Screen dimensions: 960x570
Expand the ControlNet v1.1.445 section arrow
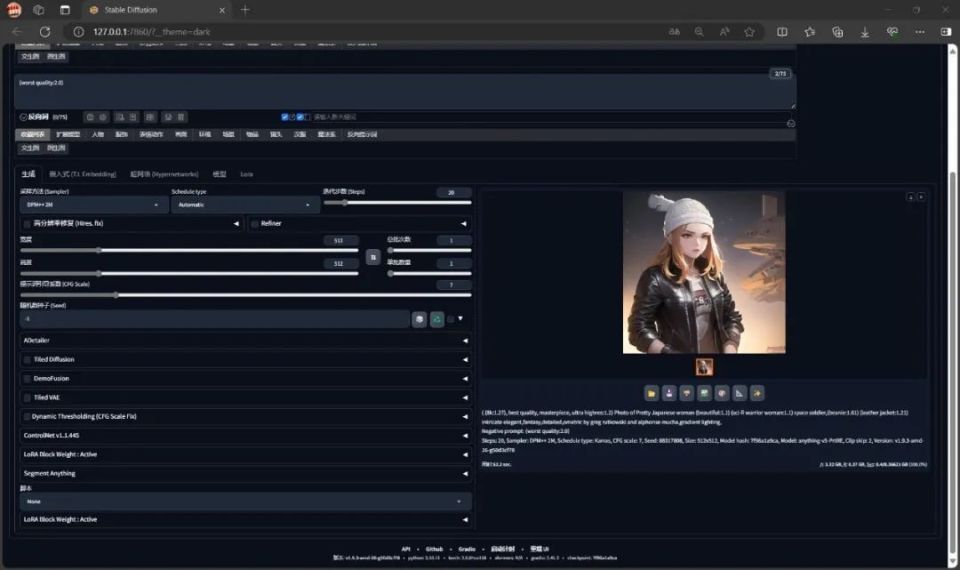coord(465,436)
